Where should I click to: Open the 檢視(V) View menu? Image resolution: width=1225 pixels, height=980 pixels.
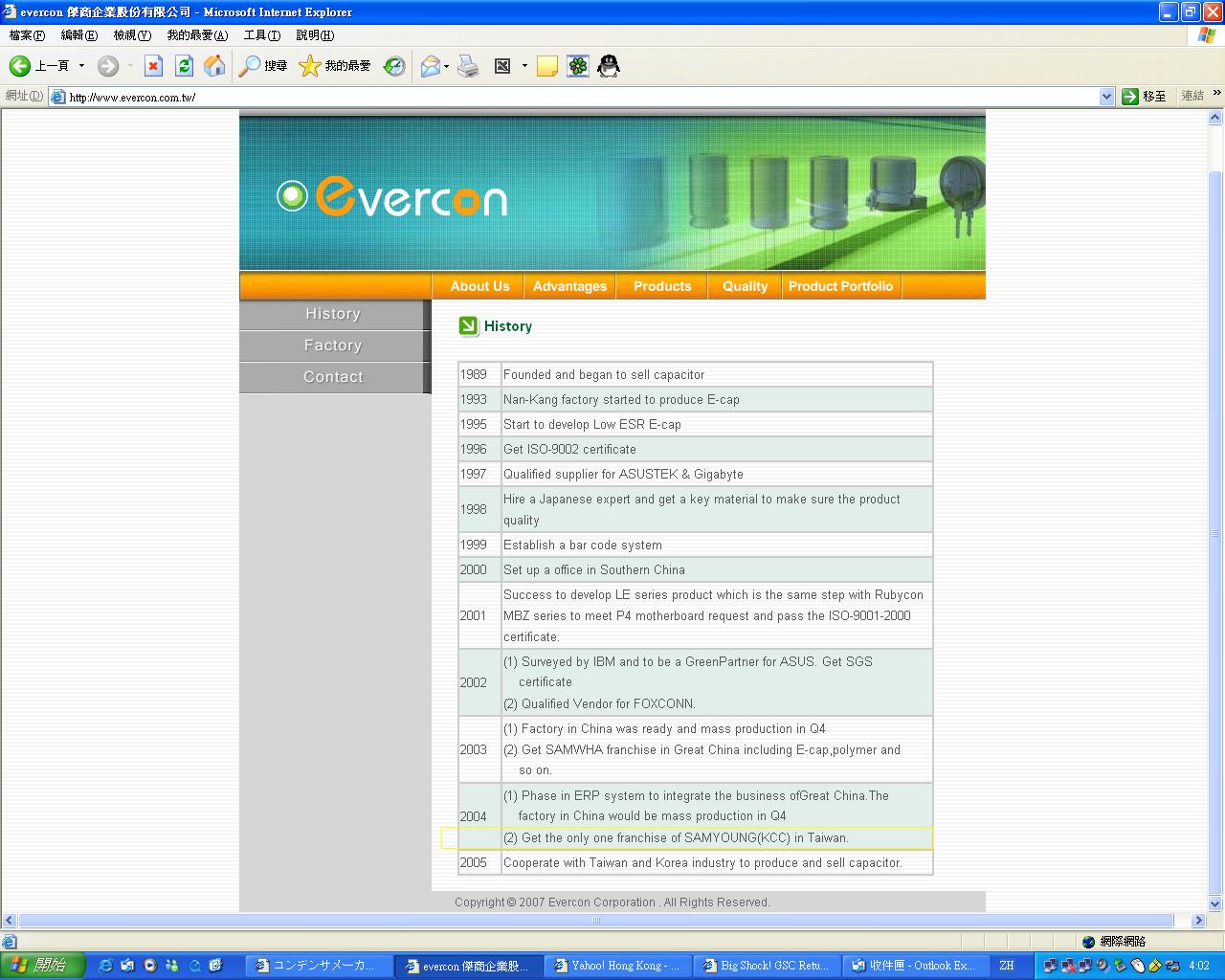click(132, 35)
